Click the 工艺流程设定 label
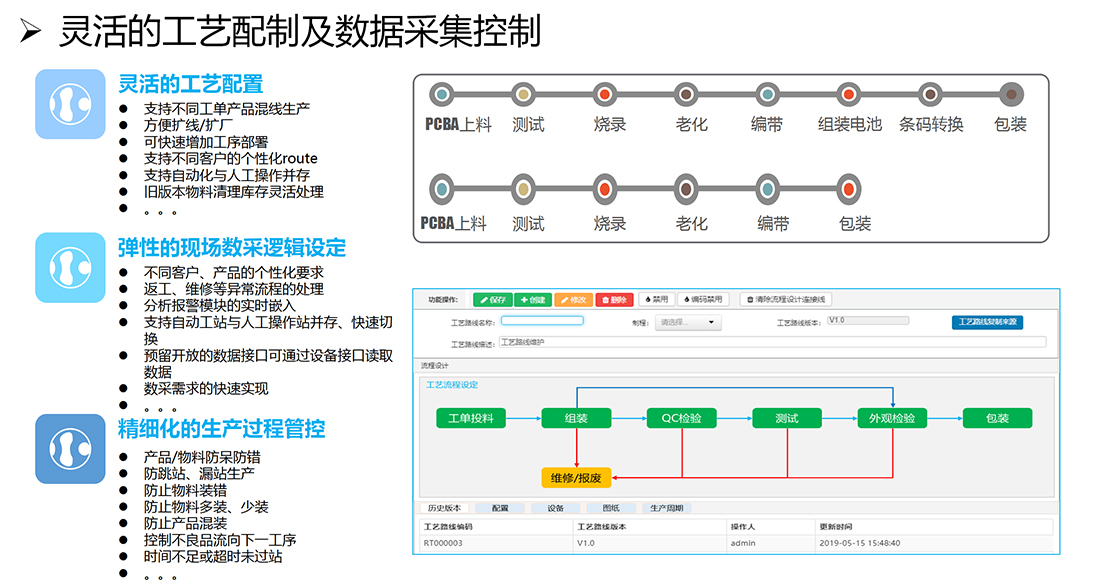 [x=452, y=384]
